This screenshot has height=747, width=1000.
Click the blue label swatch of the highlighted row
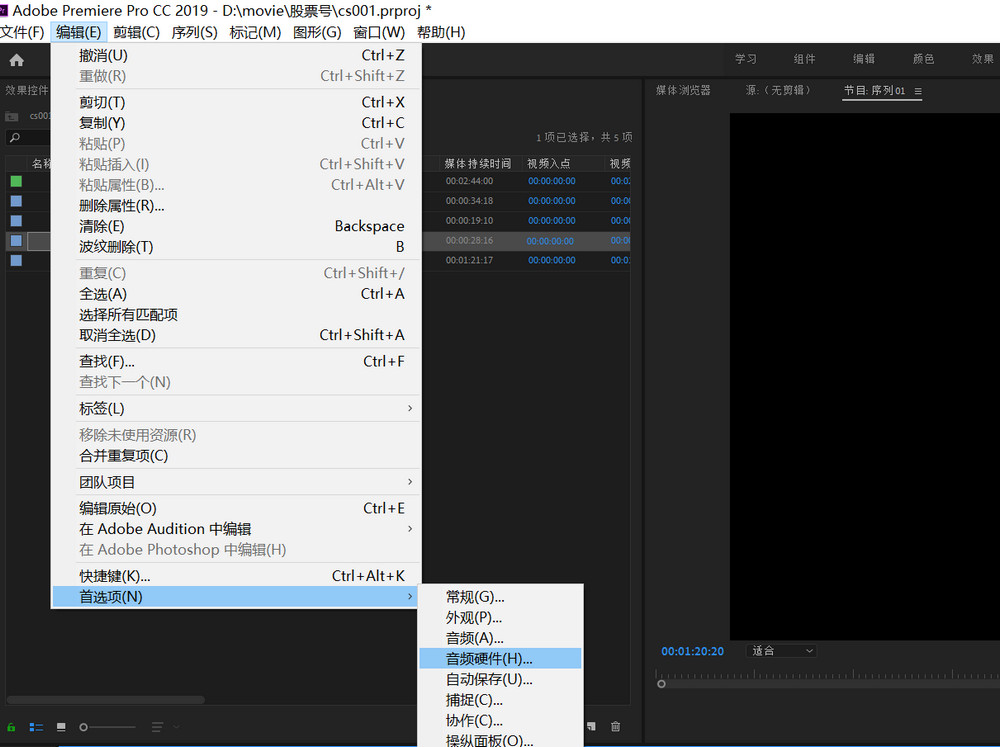pos(16,240)
